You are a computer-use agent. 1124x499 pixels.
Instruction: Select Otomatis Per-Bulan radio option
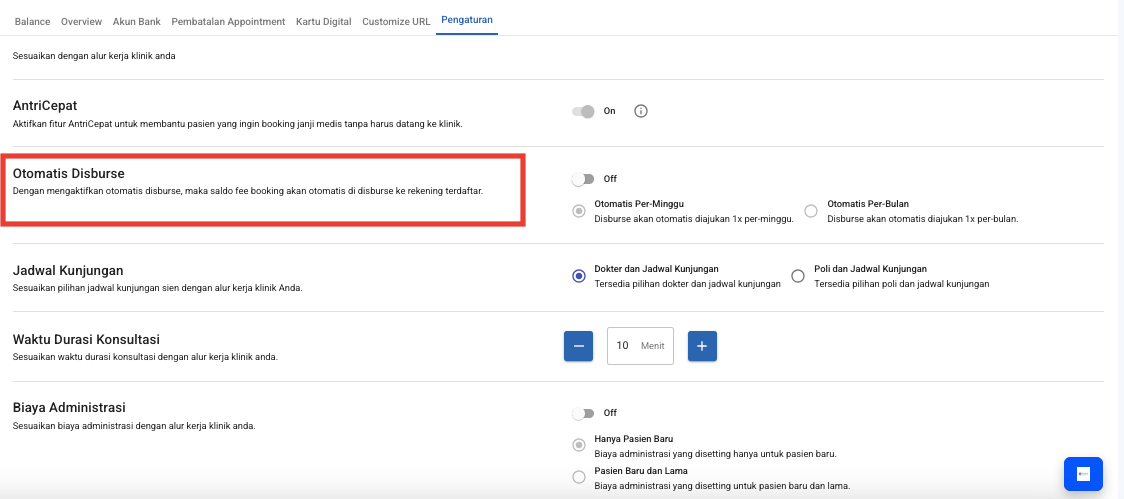click(x=811, y=211)
